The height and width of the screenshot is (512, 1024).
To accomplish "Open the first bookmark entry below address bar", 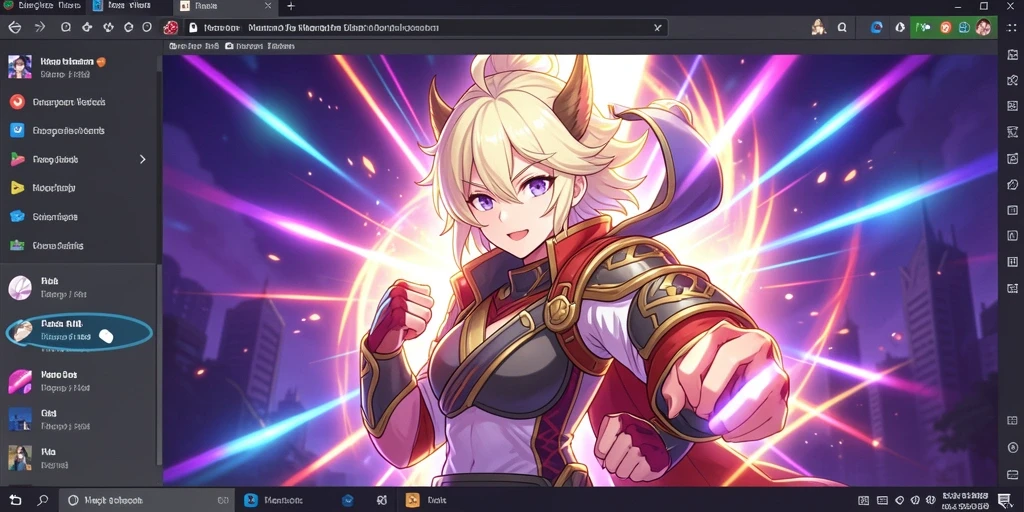I will [x=193, y=46].
